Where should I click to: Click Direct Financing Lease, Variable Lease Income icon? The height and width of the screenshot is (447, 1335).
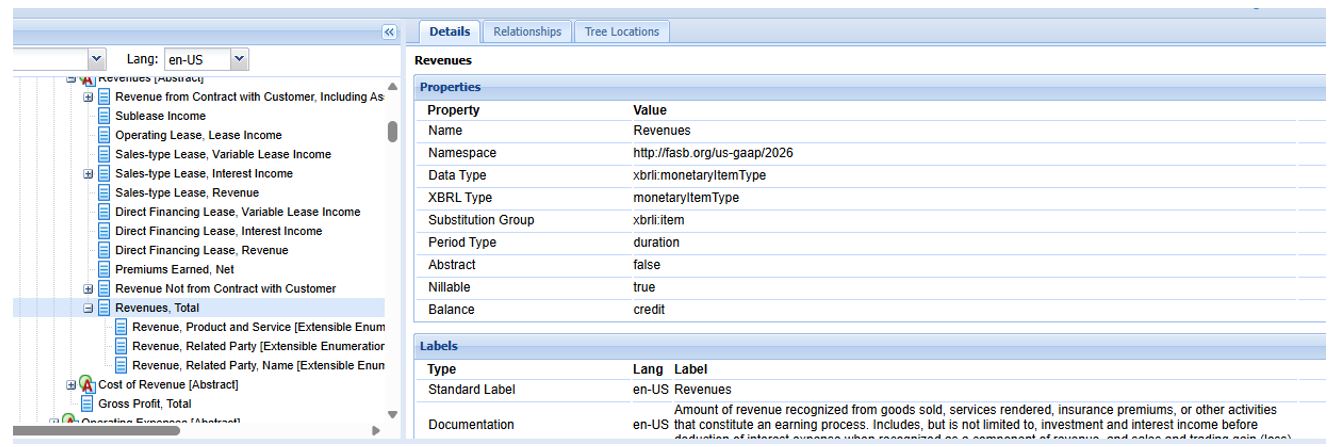105,212
